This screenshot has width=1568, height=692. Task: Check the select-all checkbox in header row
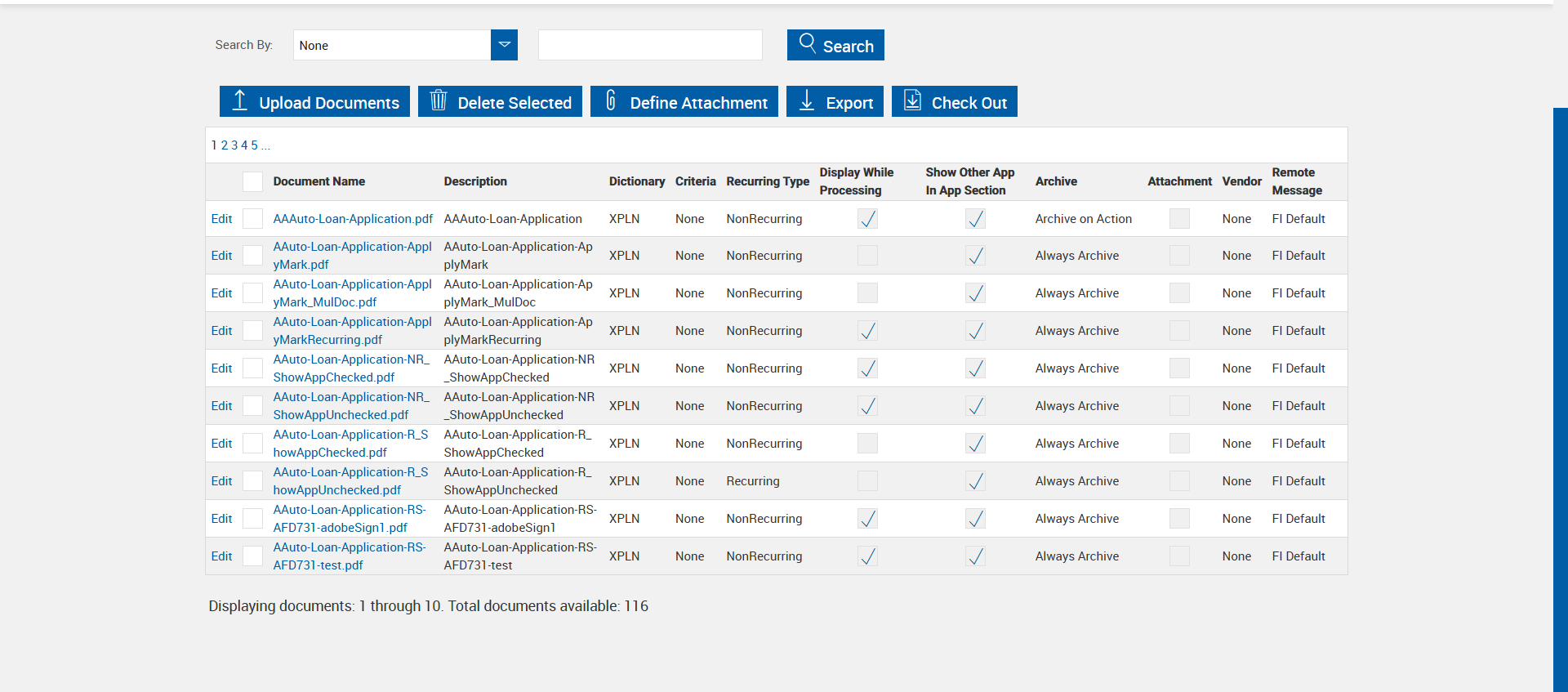253,181
